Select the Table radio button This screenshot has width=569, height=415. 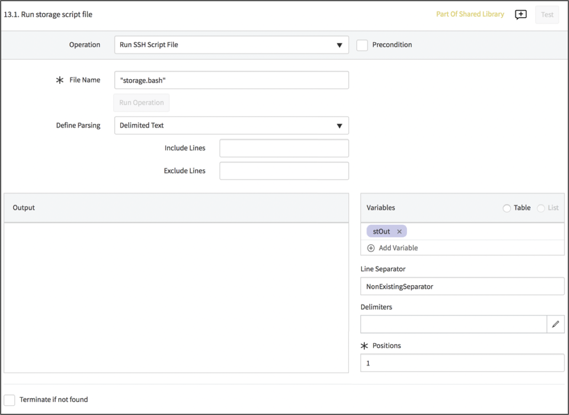pos(507,208)
